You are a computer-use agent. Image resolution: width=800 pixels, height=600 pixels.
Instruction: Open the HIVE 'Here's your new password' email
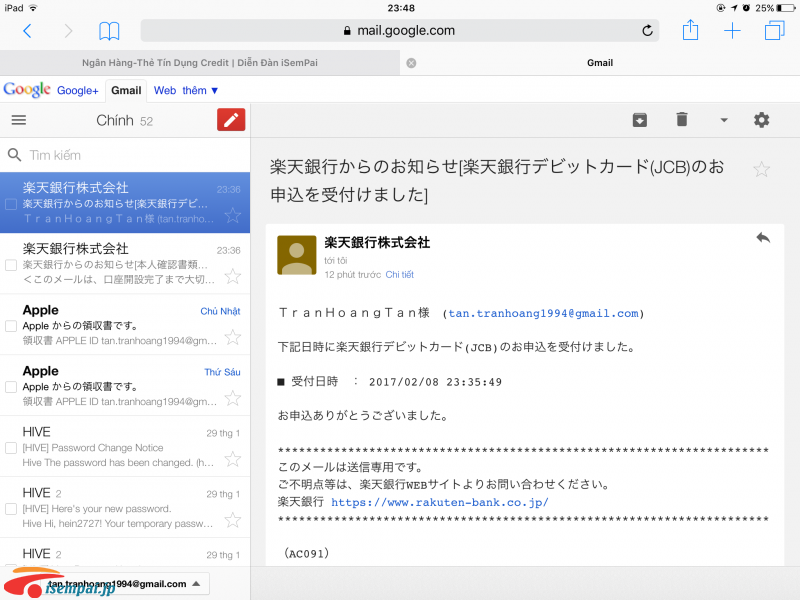[125, 507]
